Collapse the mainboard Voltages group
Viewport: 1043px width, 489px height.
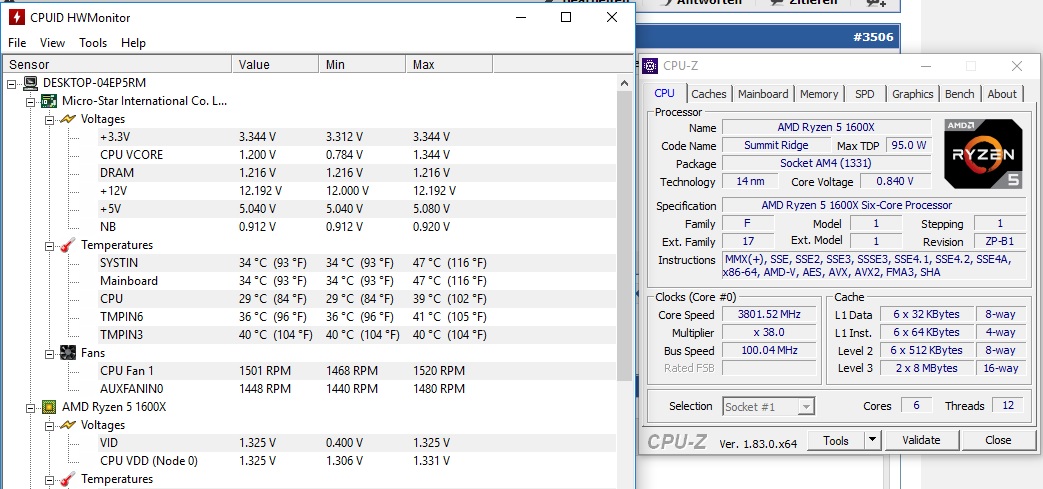tap(49, 120)
